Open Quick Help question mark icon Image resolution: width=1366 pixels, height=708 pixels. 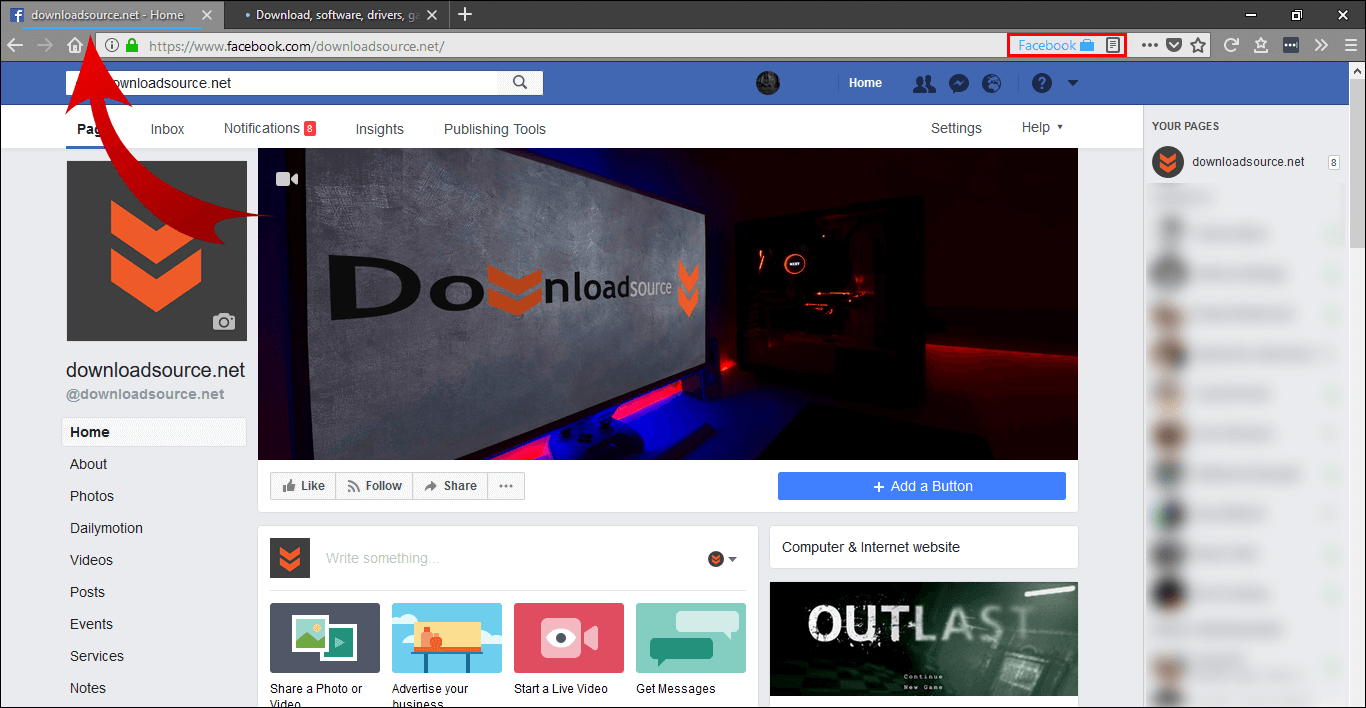[1042, 83]
